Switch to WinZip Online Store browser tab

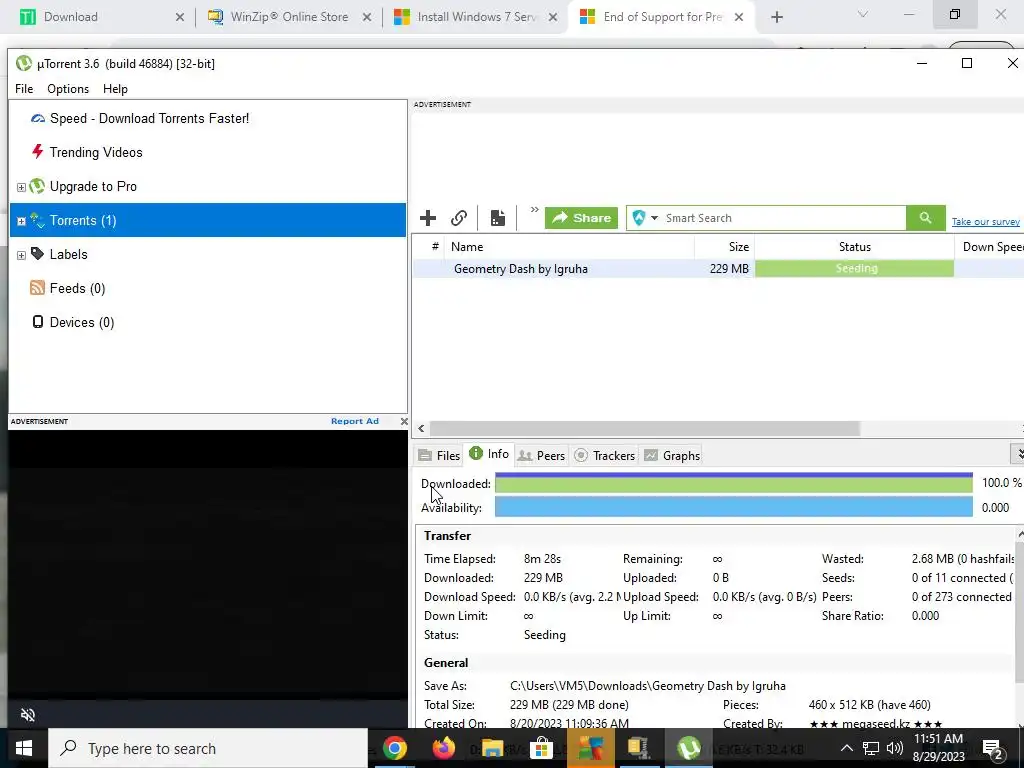click(289, 17)
